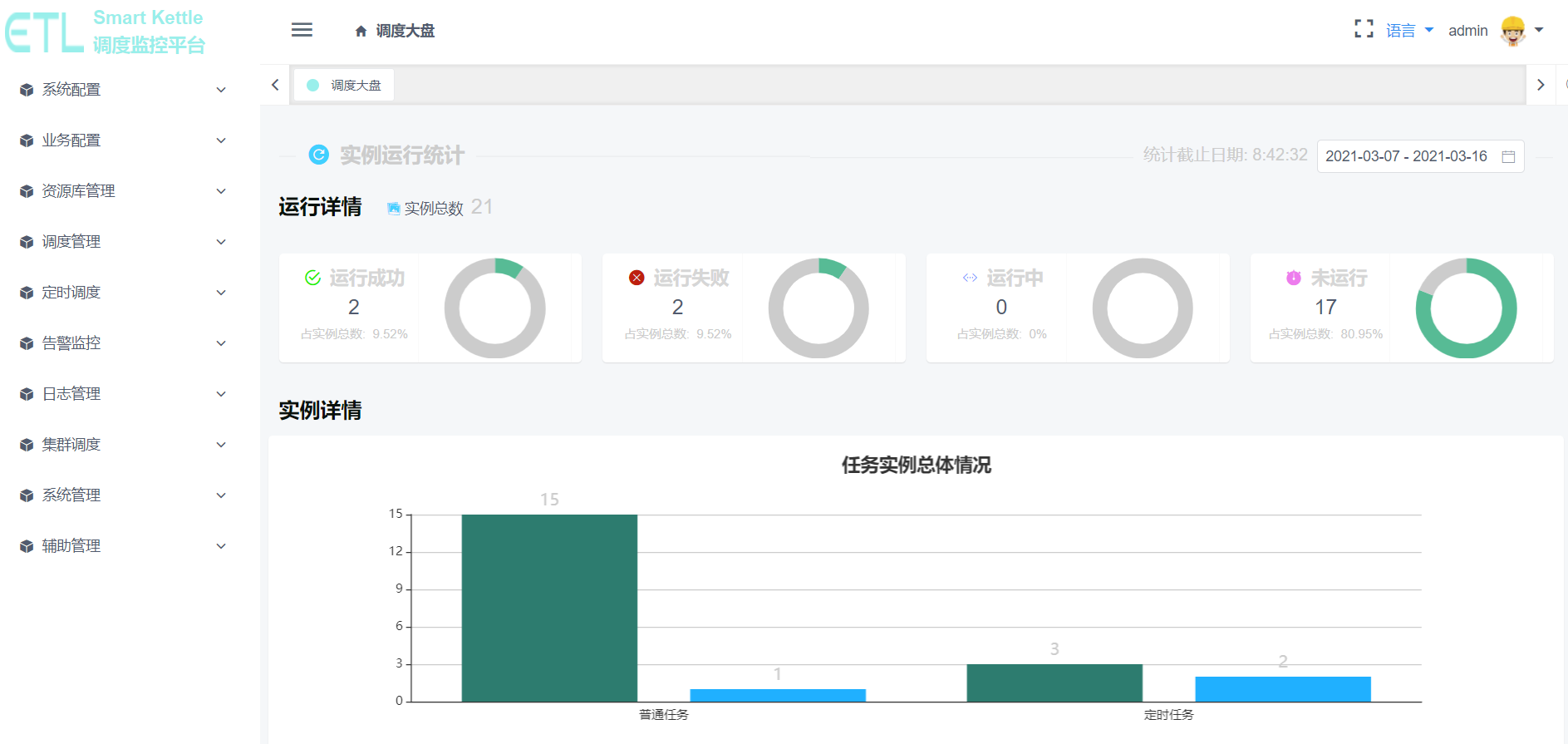Click cube icon next to 系统配置
The width and height of the screenshot is (1568, 744).
27,90
